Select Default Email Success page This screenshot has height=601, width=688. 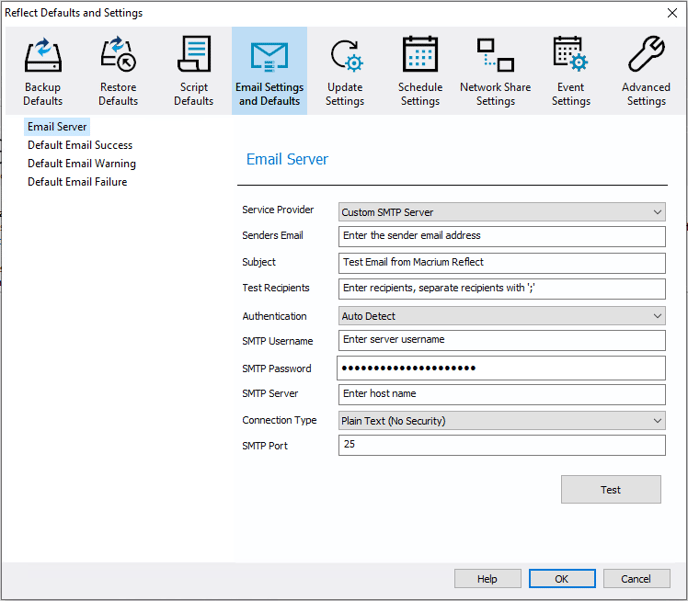tap(80, 145)
